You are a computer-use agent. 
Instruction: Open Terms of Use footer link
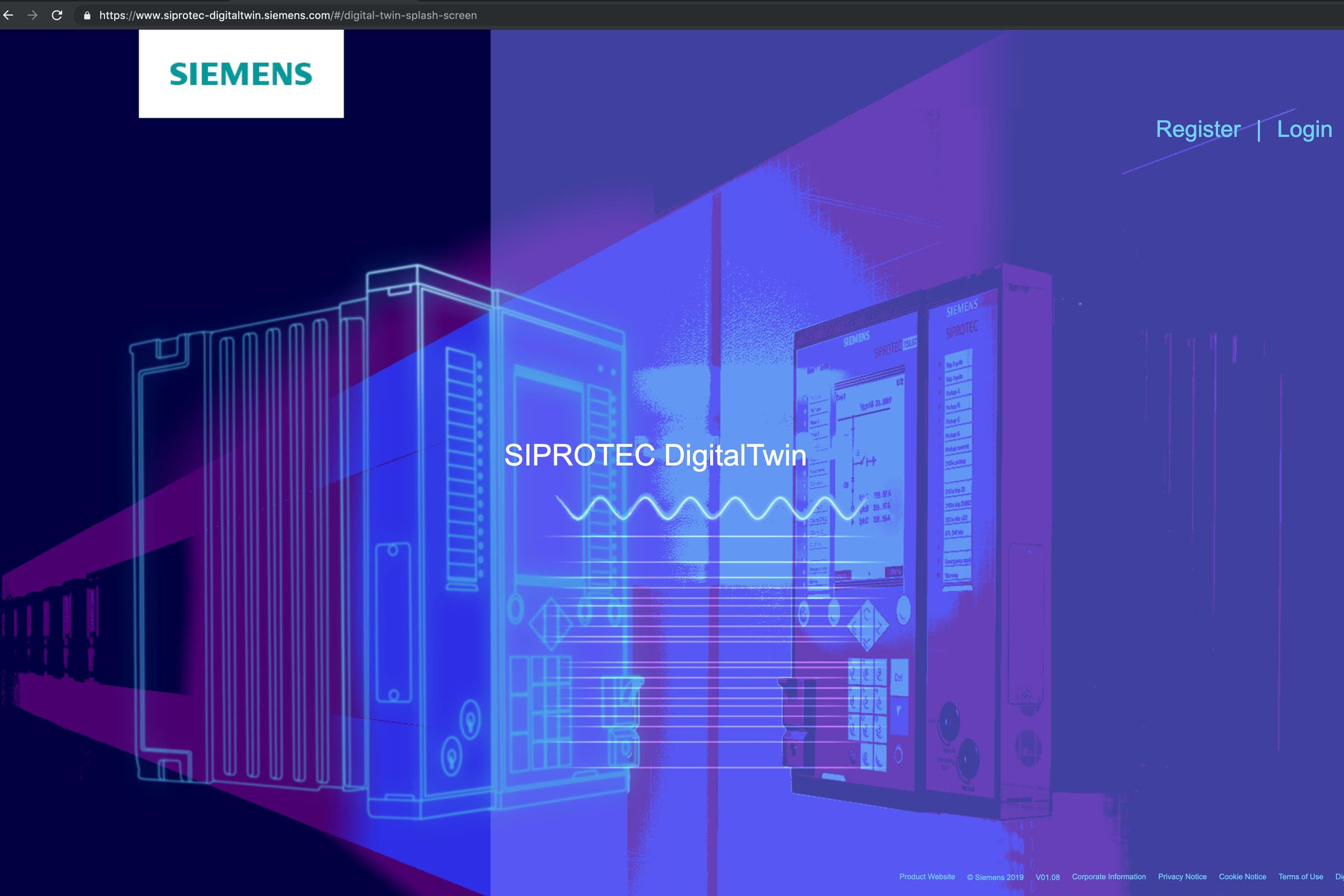(x=1300, y=876)
